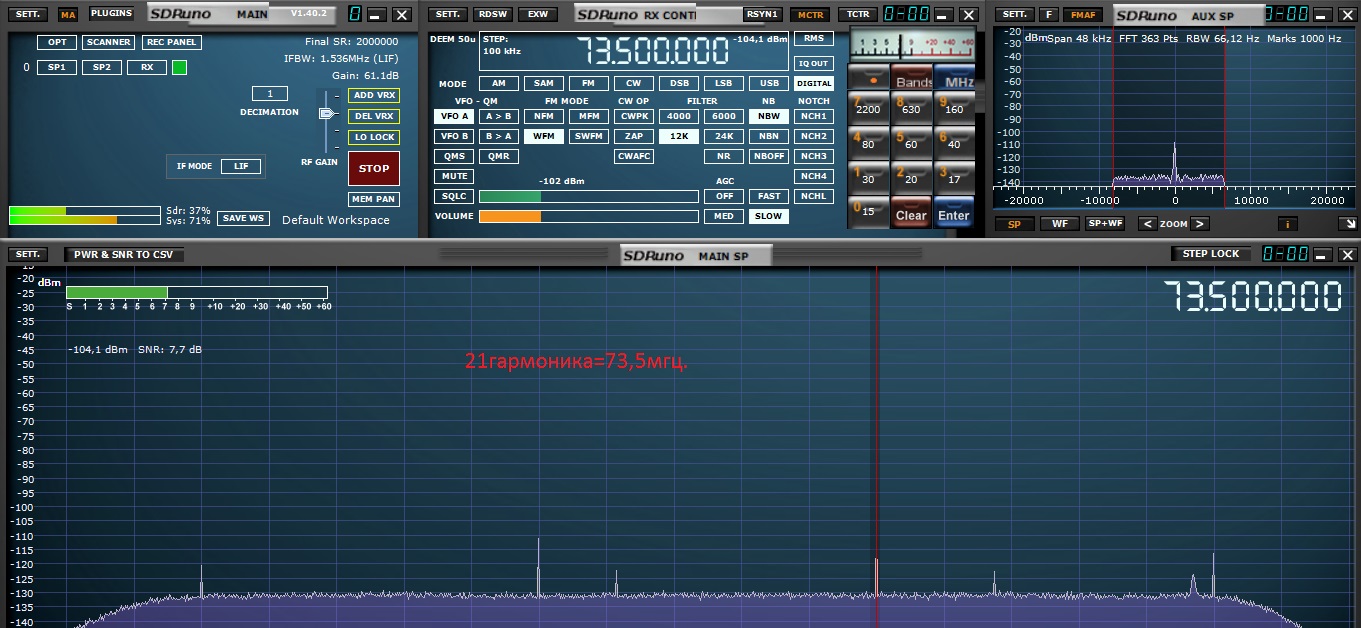This screenshot has width=1361, height=628.
Task: Export PWR & SNR TO CSV
Action: (123, 254)
